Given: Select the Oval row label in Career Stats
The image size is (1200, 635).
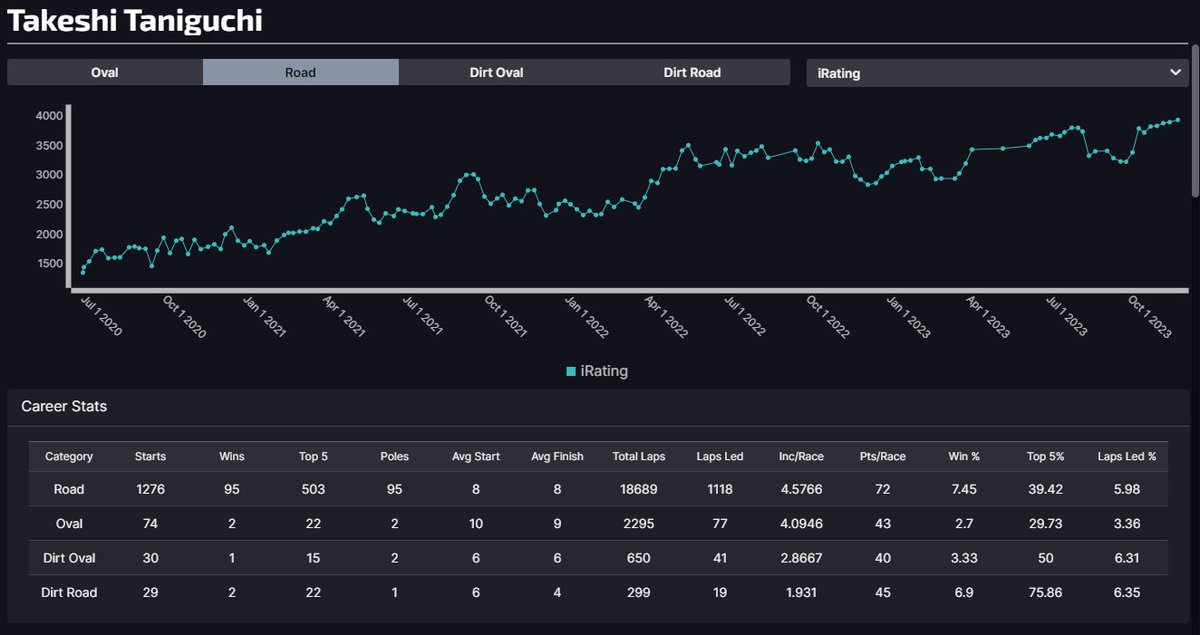Looking at the screenshot, I should click(x=69, y=524).
